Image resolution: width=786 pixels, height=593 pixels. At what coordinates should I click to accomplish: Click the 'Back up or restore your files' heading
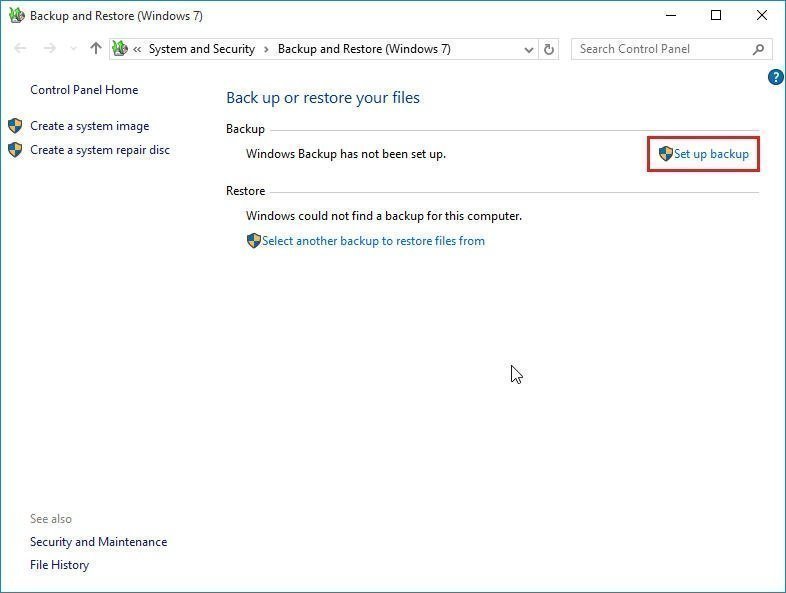point(323,98)
